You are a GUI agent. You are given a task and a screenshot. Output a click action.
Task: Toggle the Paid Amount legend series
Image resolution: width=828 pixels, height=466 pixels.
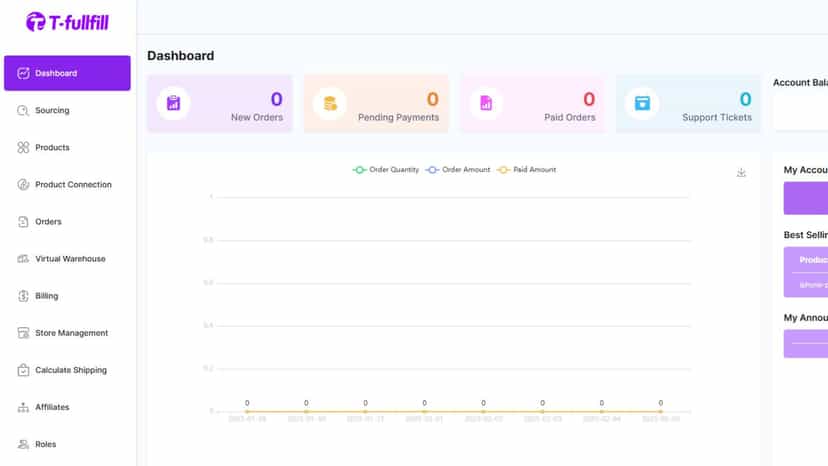[526, 170]
